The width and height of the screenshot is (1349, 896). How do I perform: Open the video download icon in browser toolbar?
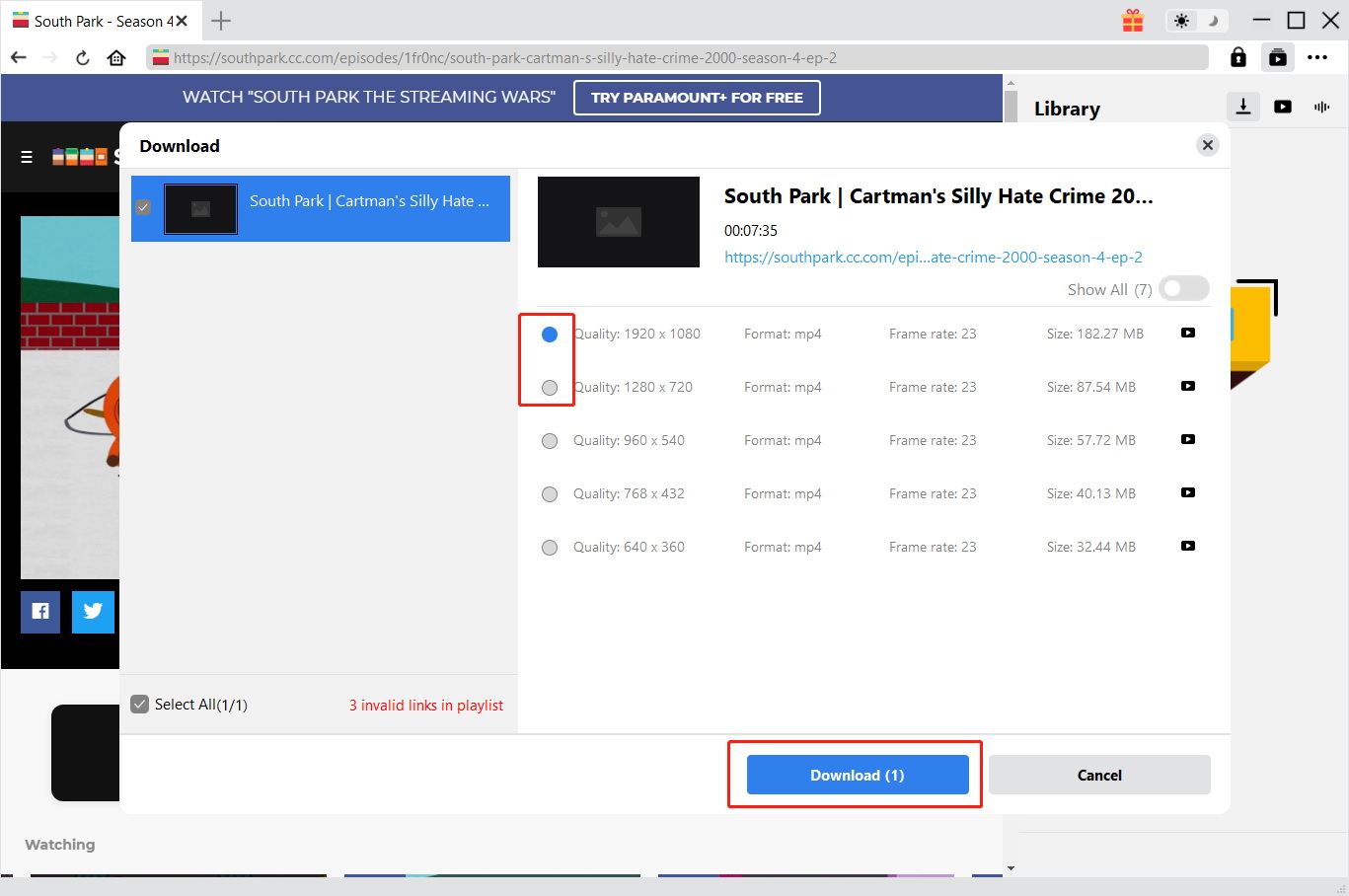1278,57
